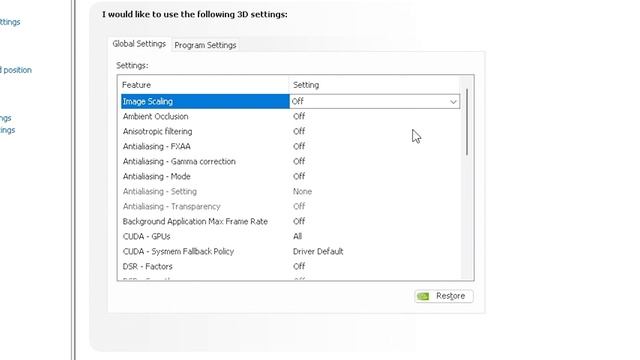Click the All value for CUDA - GPUs
Viewport: 640px width, 360px height.
297,236
